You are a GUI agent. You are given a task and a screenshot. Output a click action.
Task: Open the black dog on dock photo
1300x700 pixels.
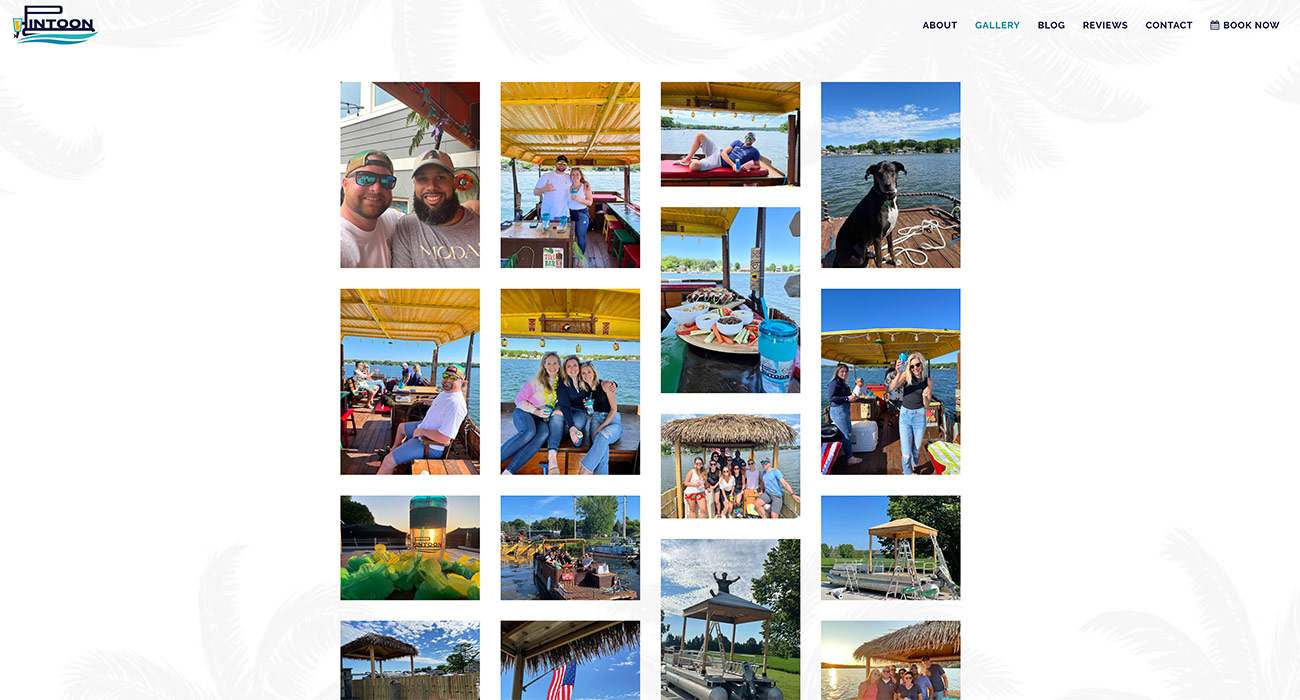click(890, 175)
